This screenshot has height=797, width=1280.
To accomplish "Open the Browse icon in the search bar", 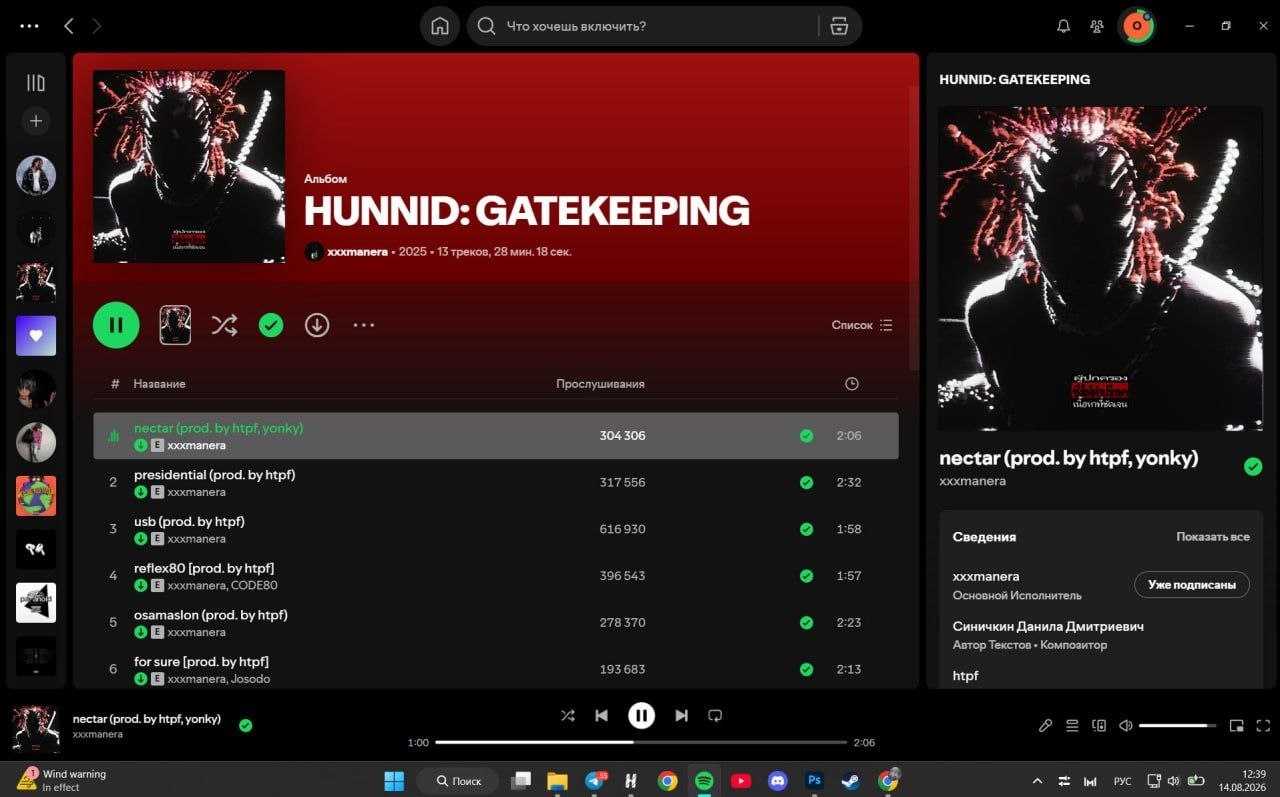I will click(x=839, y=26).
